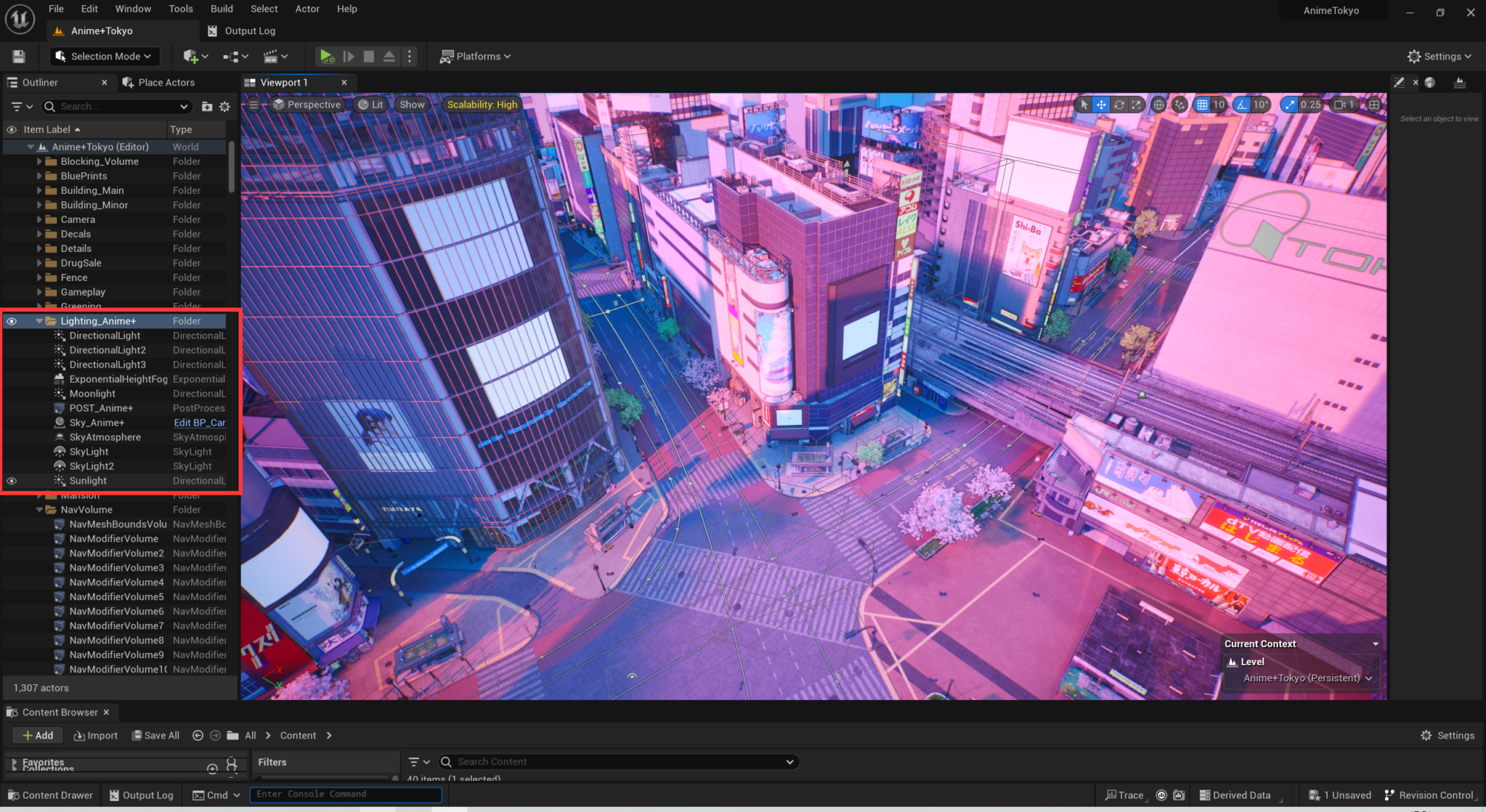The width and height of the screenshot is (1486, 812).
Task: Toggle grid snapping in viewport toolbar
Action: coord(1202,105)
